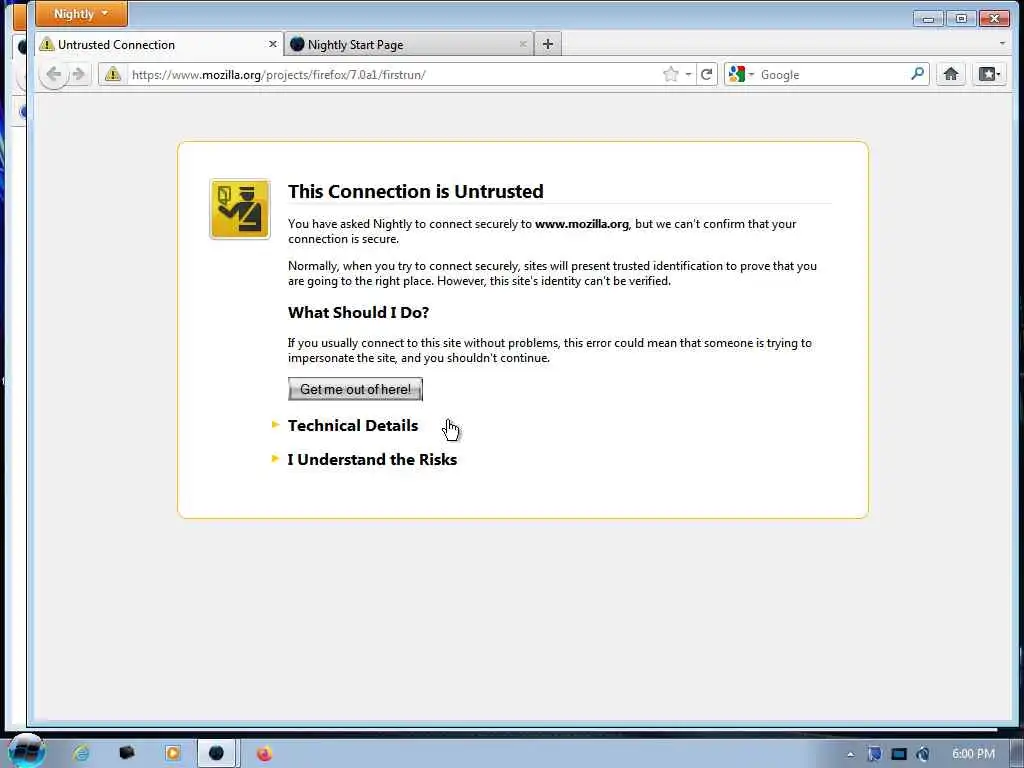
Task: Open the Bookmarks menu button
Action: pyautogui.click(x=989, y=74)
